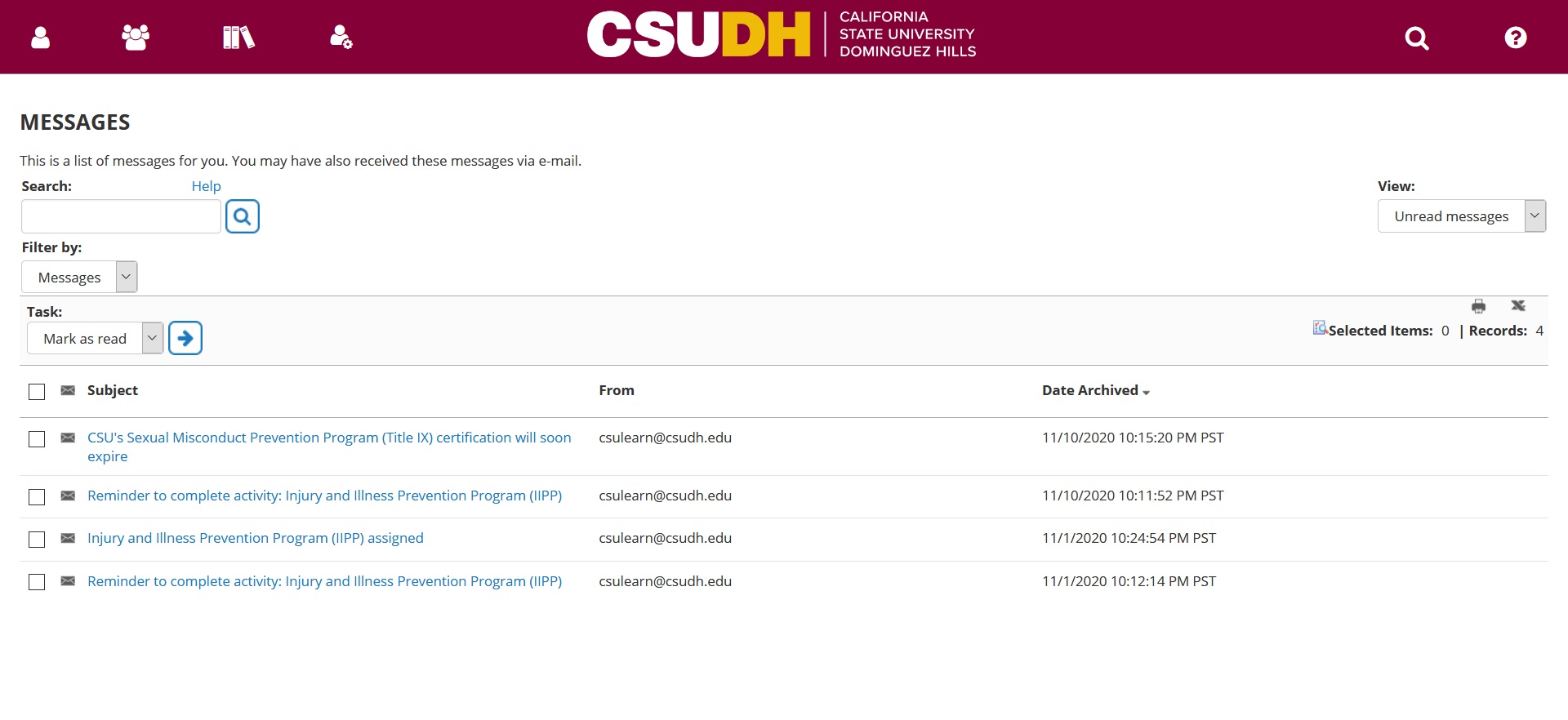
Task: Open the search Help link
Action: tap(207, 186)
